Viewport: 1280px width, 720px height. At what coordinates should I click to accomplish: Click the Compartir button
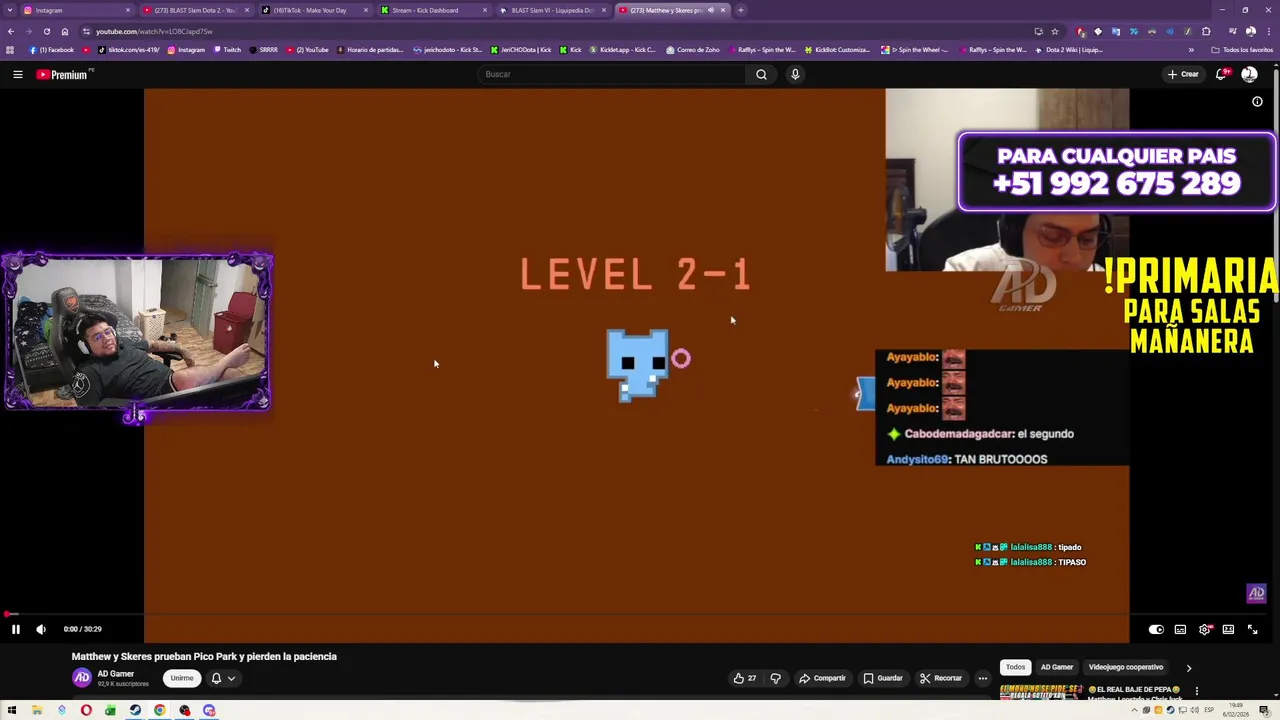[x=822, y=678]
